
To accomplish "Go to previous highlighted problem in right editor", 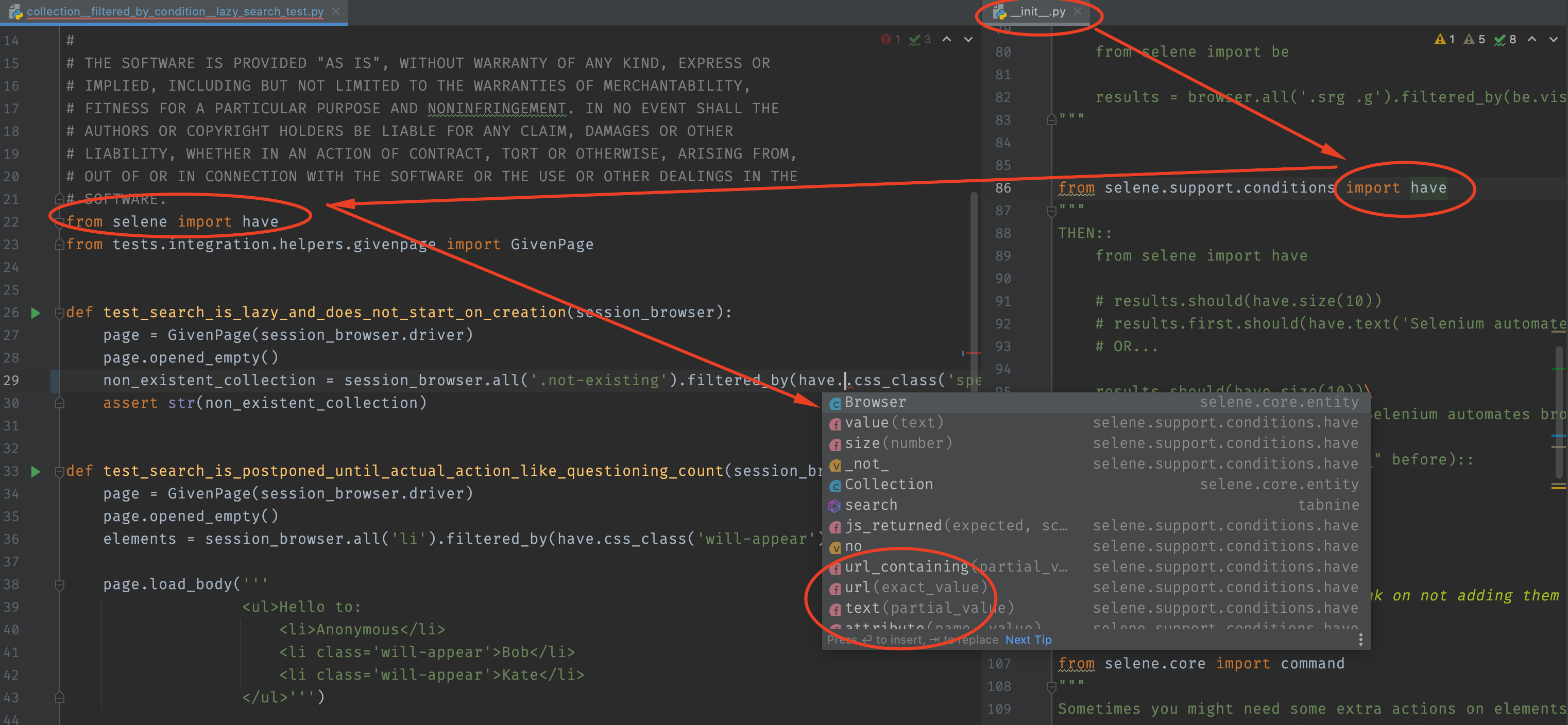I will [x=1531, y=40].
